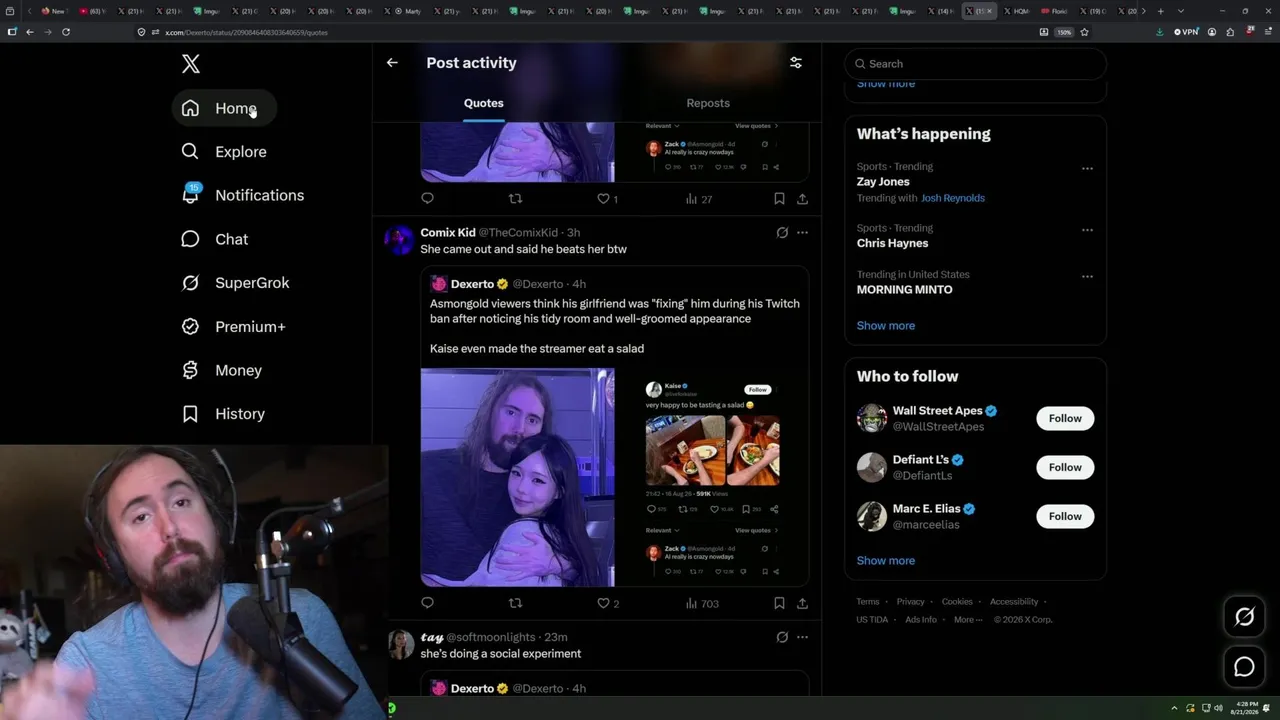1280x720 pixels.
Task: Open a new browser tab with plus button
Action: tap(1160, 11)
